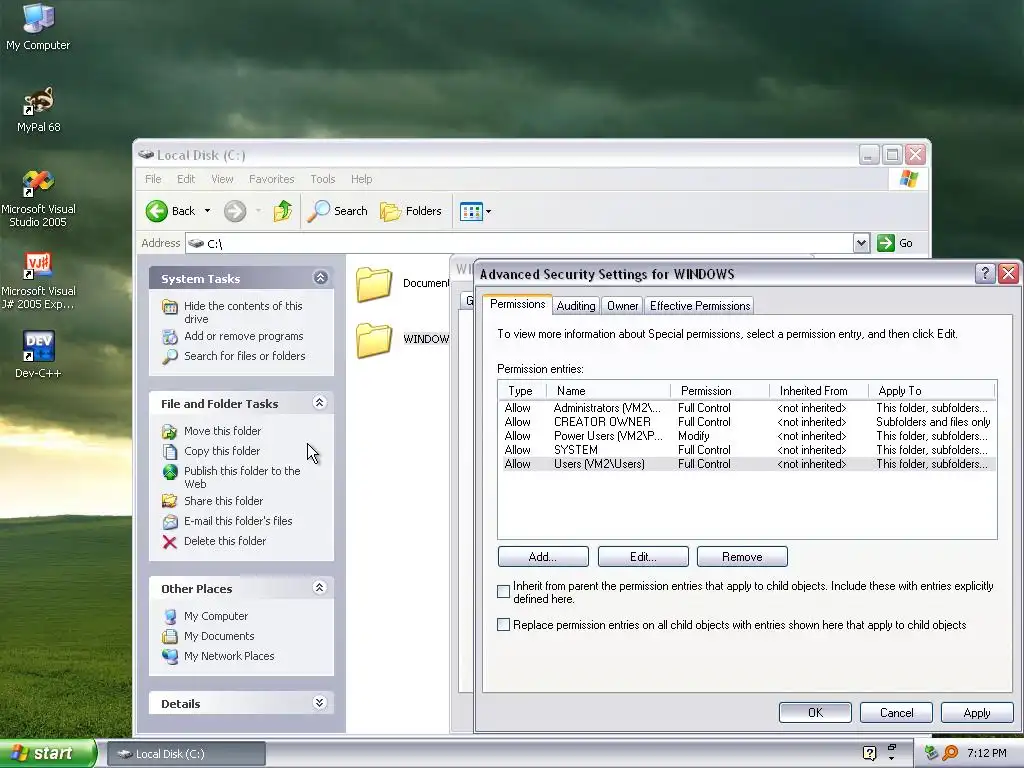Open the Views dropdown arrow
Viewport: 1024px width, 768px height.
click(488, 211)
